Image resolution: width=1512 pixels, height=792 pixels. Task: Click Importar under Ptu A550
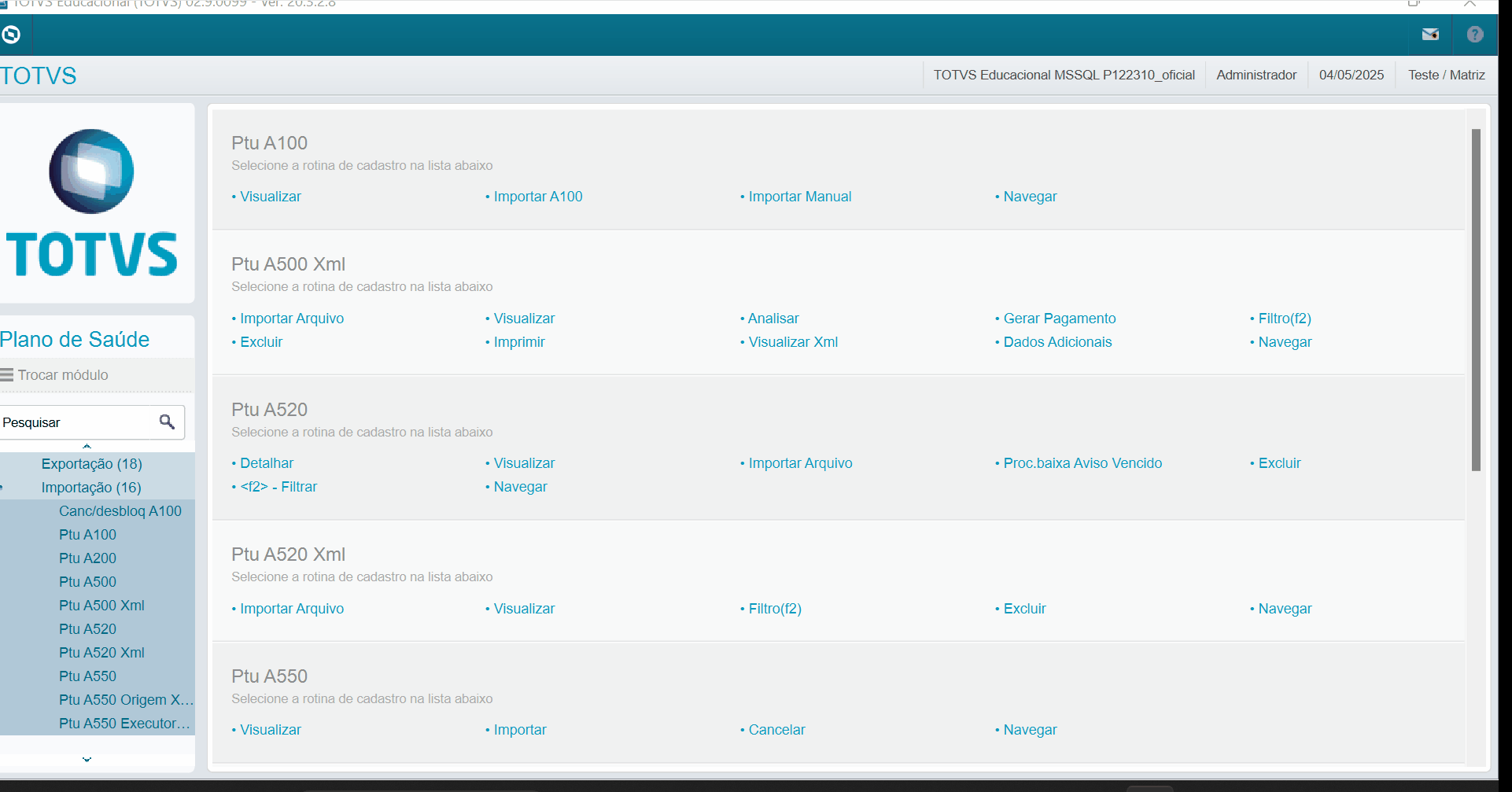tap(520, 730)
